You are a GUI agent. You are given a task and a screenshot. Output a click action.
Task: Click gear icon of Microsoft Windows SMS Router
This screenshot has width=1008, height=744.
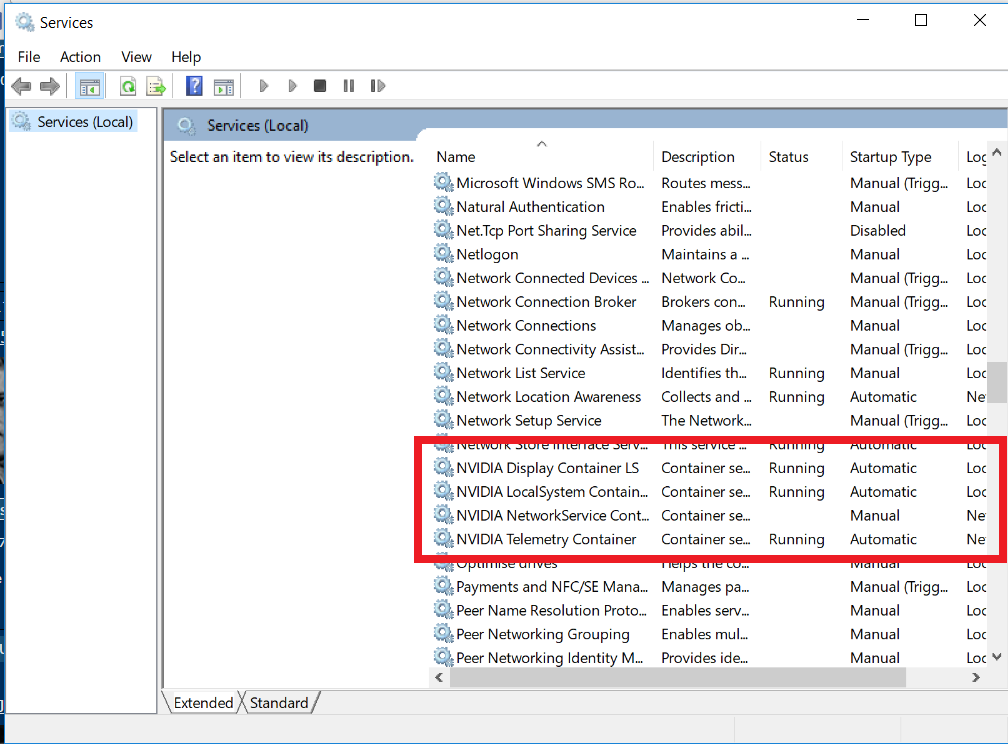click(x=443, y=182)
